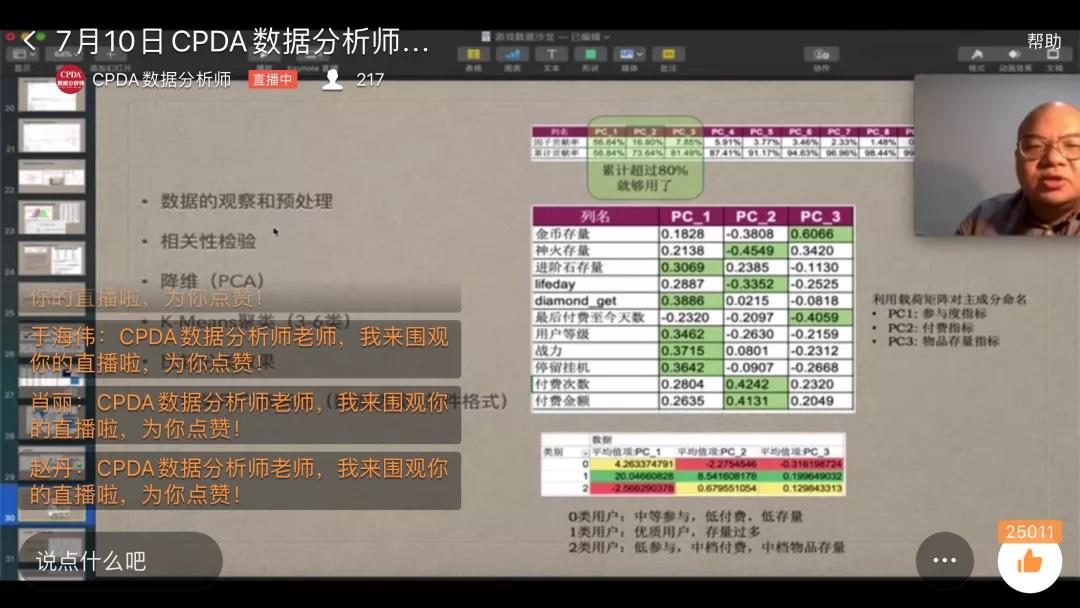The image size is (1080, 608).
Task: Click Keynote's 文本 text toolbar icon
Action: pos(551,54)
